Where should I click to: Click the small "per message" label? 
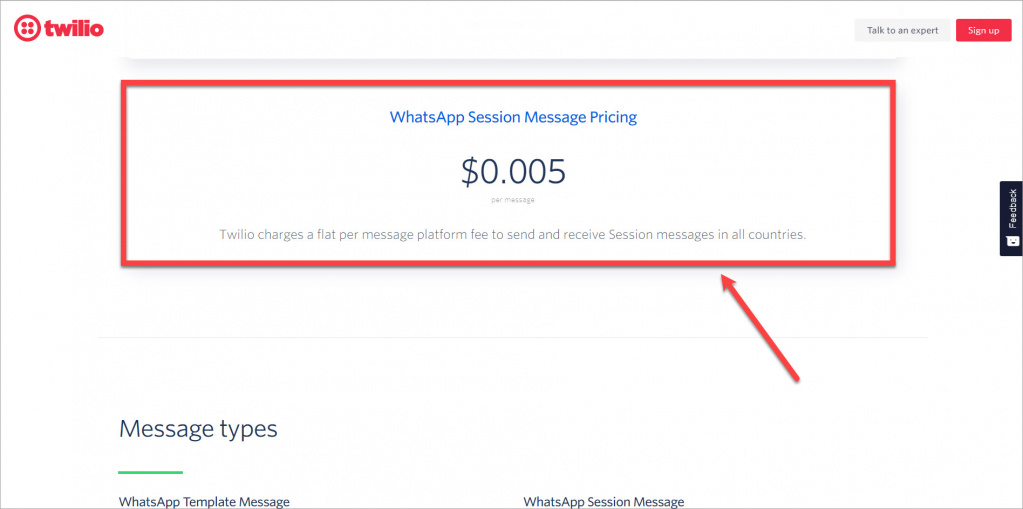[x=513, y=200]
